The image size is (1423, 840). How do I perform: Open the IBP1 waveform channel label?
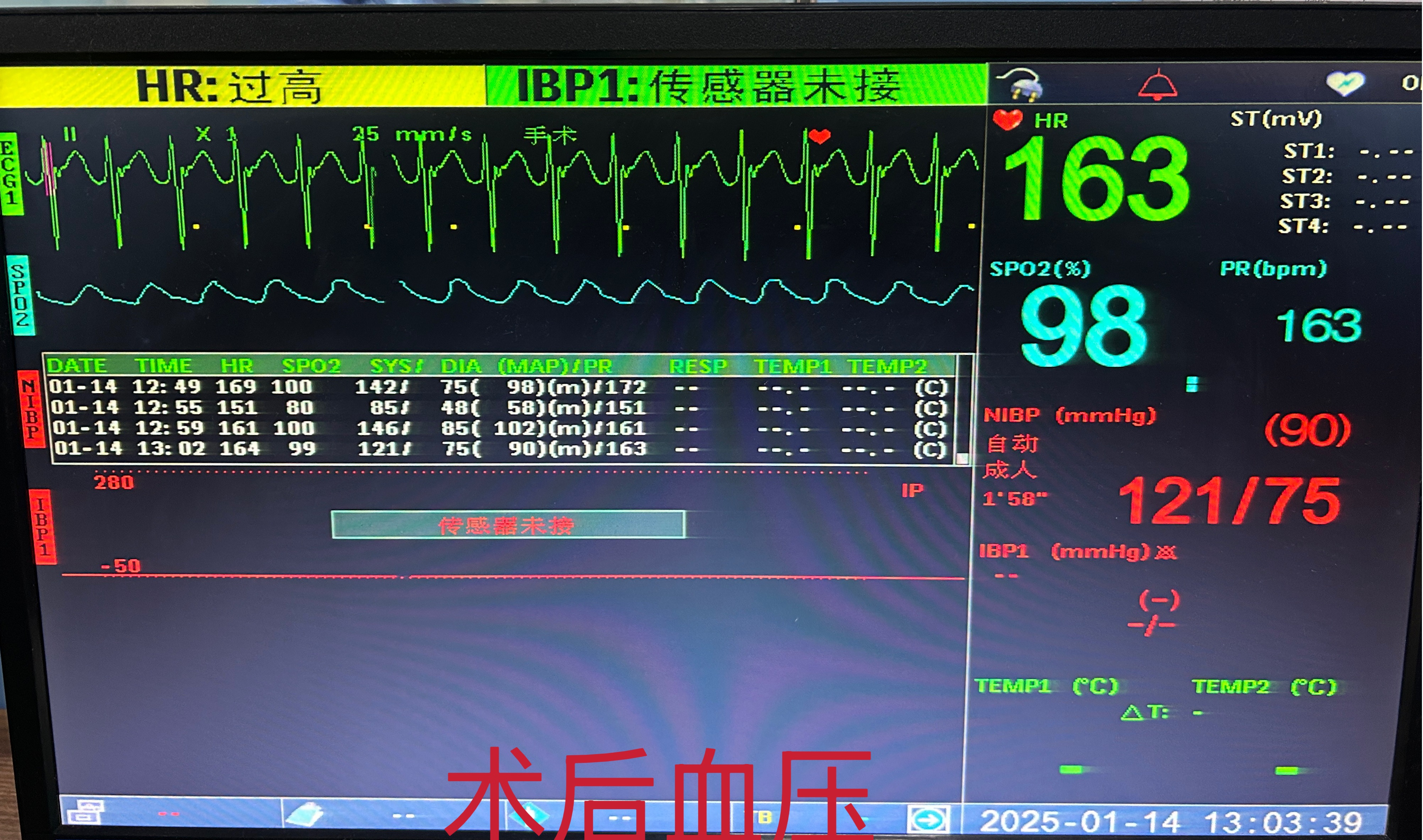[x=43, y=527]
